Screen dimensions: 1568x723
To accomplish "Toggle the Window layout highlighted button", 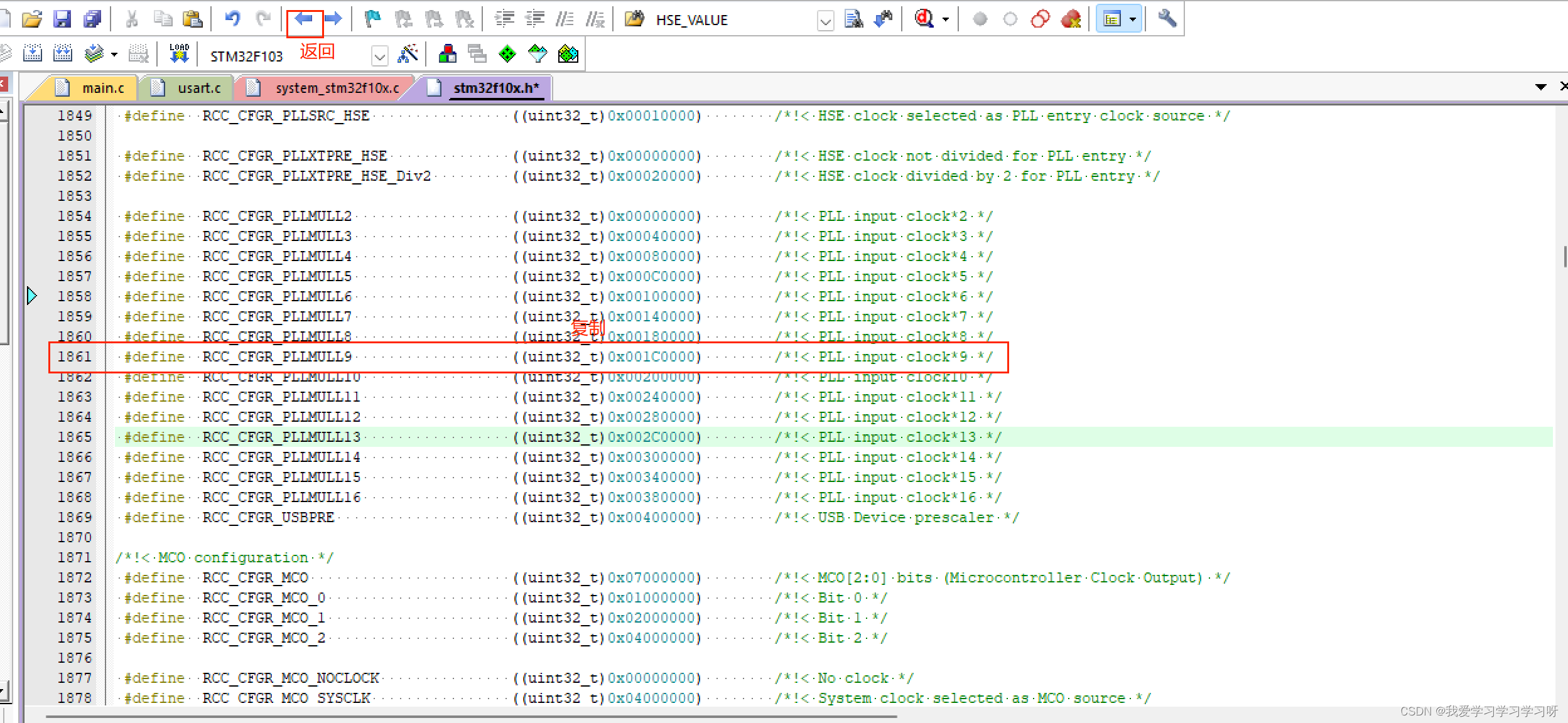I will click(x=1112, y=19).
